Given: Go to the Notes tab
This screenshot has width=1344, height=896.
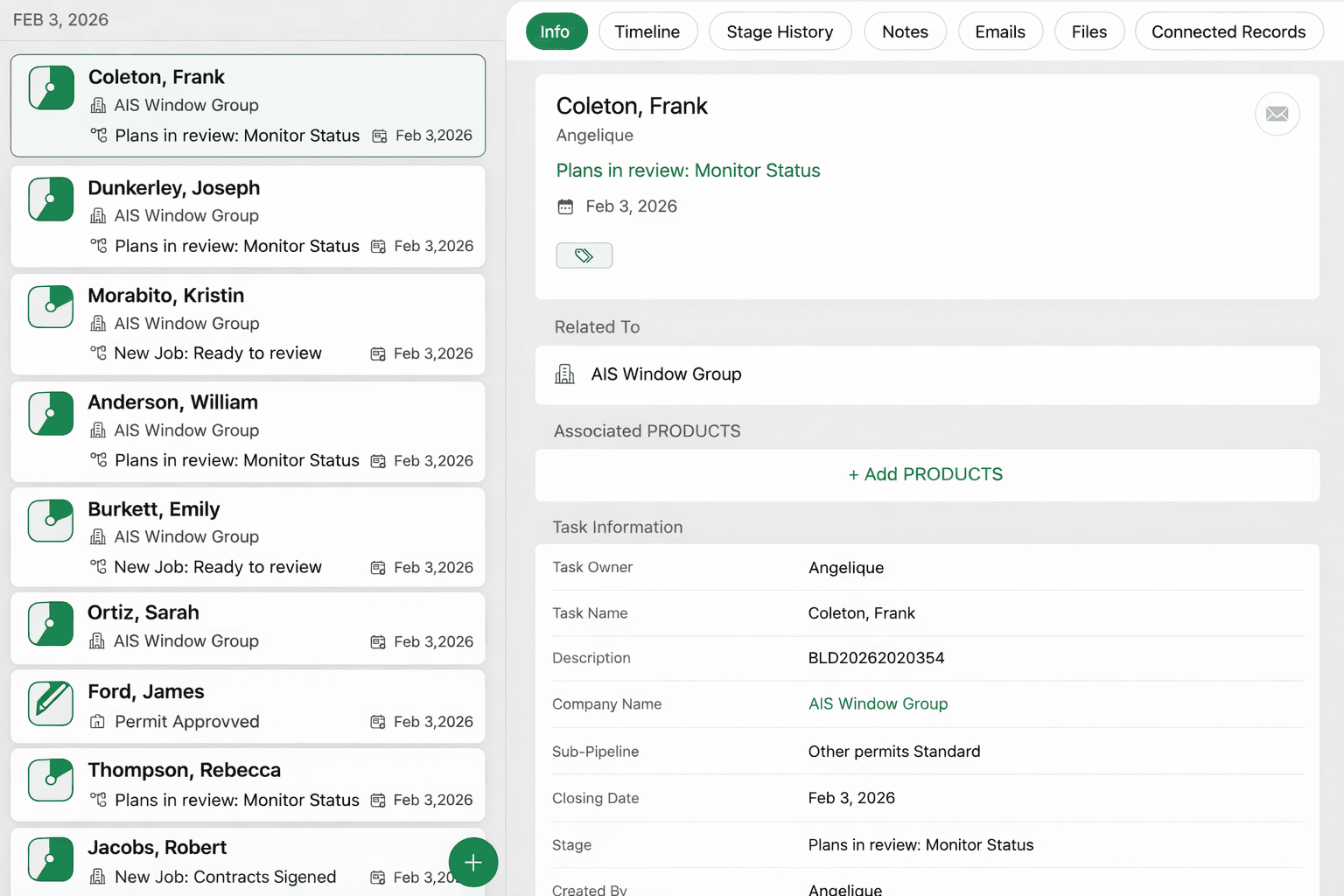Looking at the screenshot, I should [x=905, y=31].
